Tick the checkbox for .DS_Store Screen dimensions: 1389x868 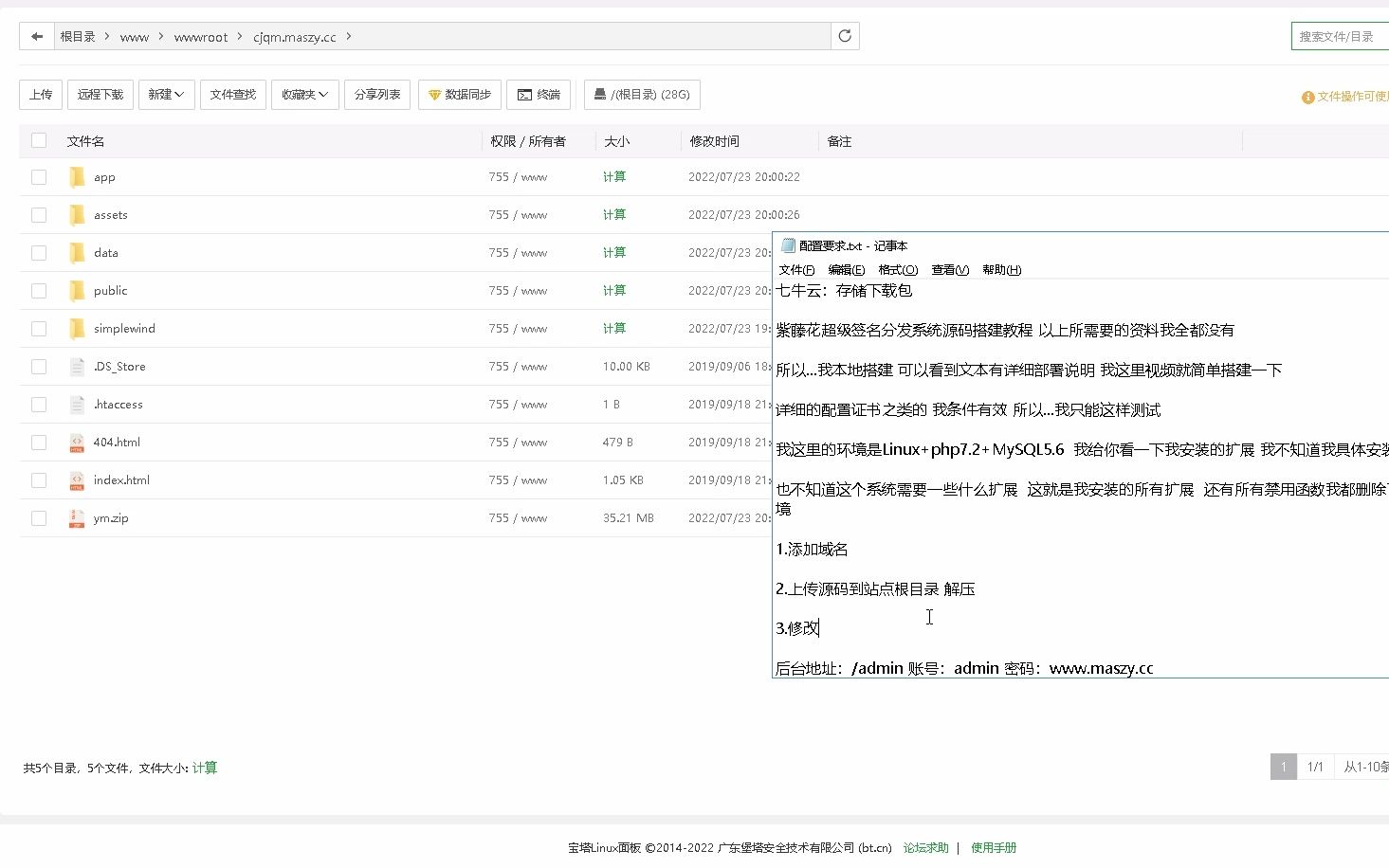(x=39, y=367)
